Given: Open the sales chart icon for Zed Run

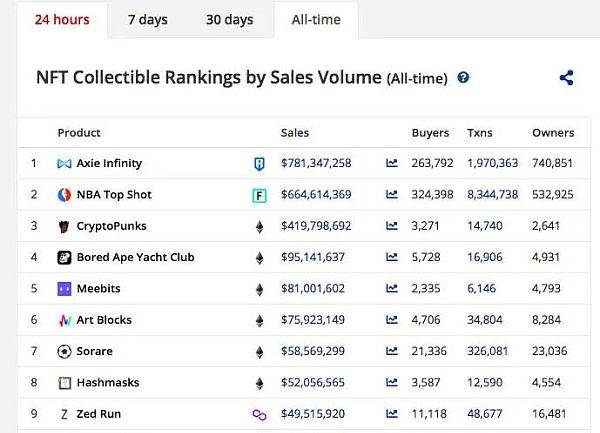Looking at the screenshot, I should (x=391, y=413).
